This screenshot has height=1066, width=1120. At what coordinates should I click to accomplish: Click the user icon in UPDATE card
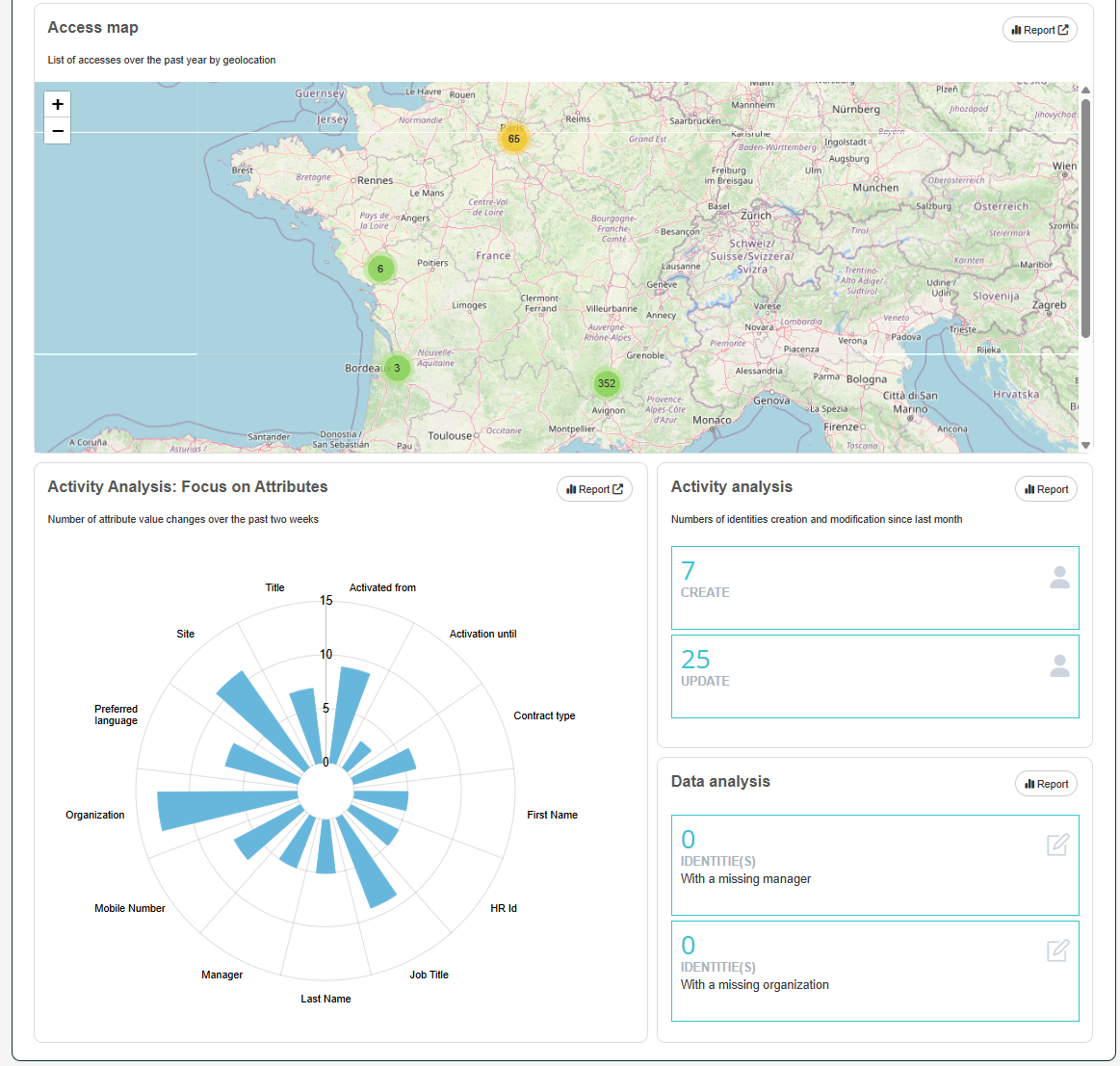point(1059,666)
